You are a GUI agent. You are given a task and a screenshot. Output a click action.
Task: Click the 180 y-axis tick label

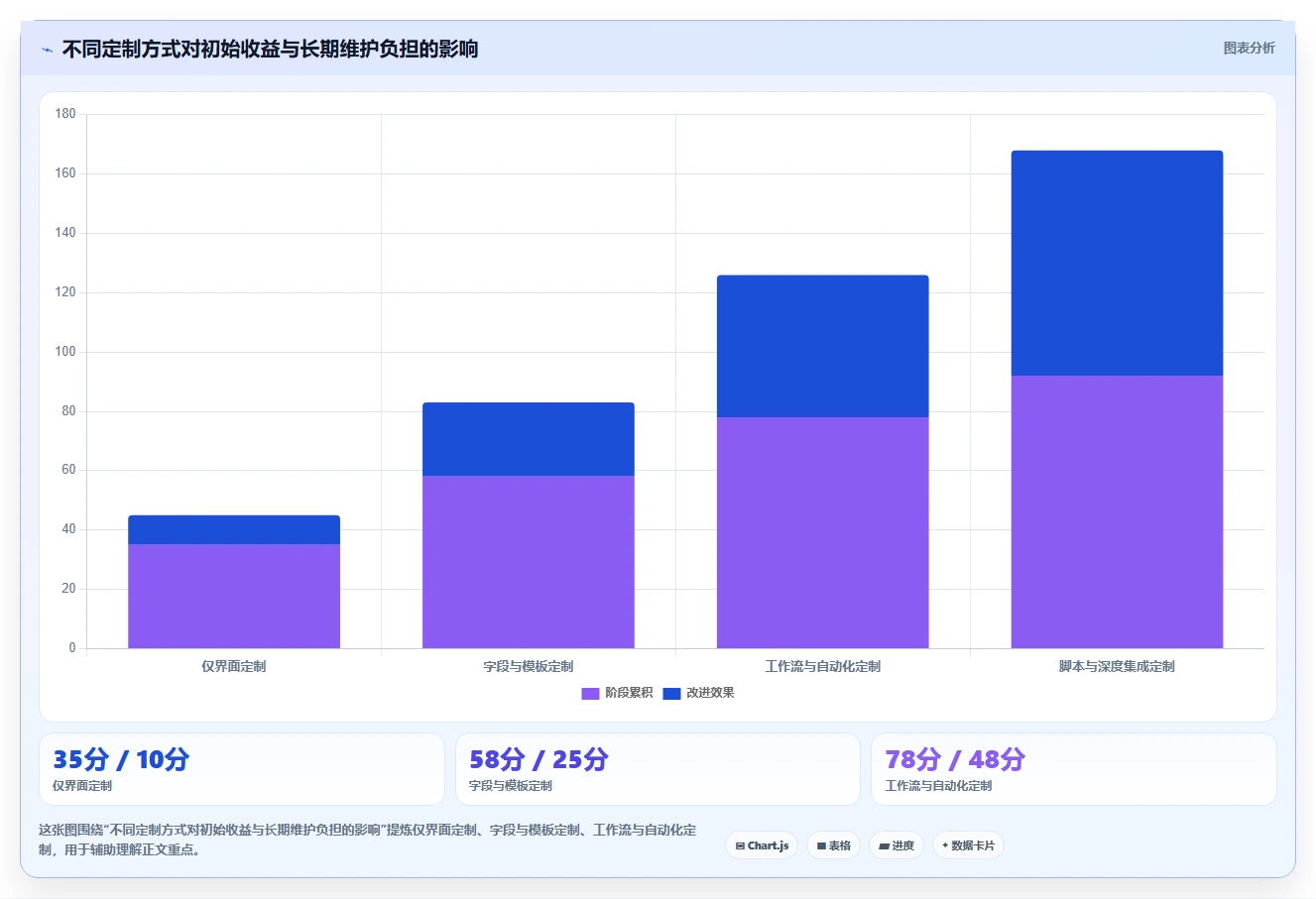pyautogui.click(x=65, y=114)
